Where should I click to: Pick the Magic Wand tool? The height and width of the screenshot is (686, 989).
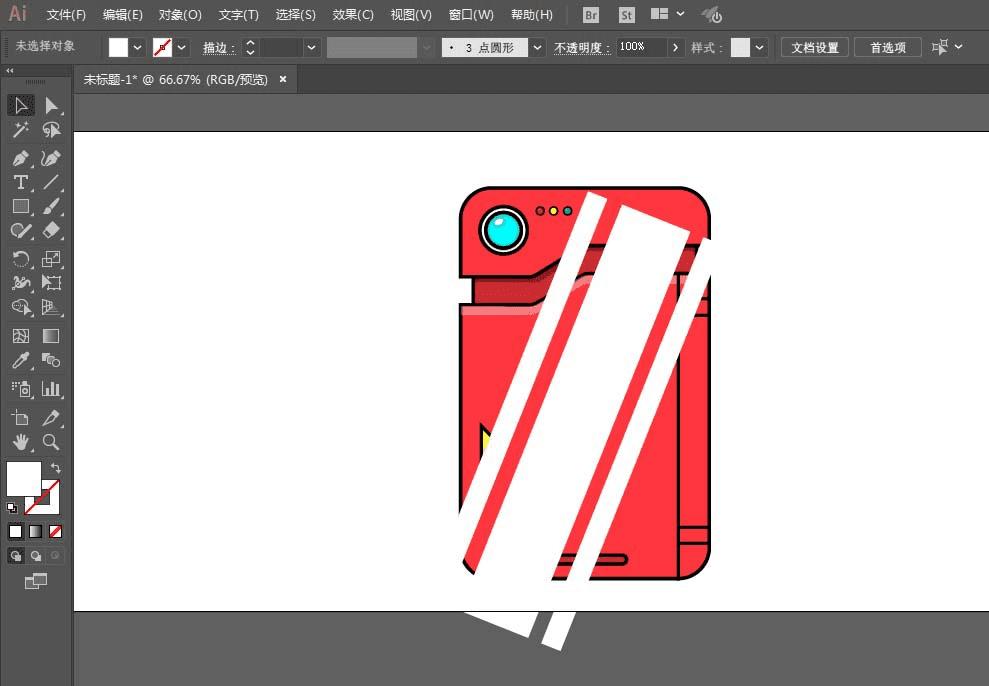[20, 130]
